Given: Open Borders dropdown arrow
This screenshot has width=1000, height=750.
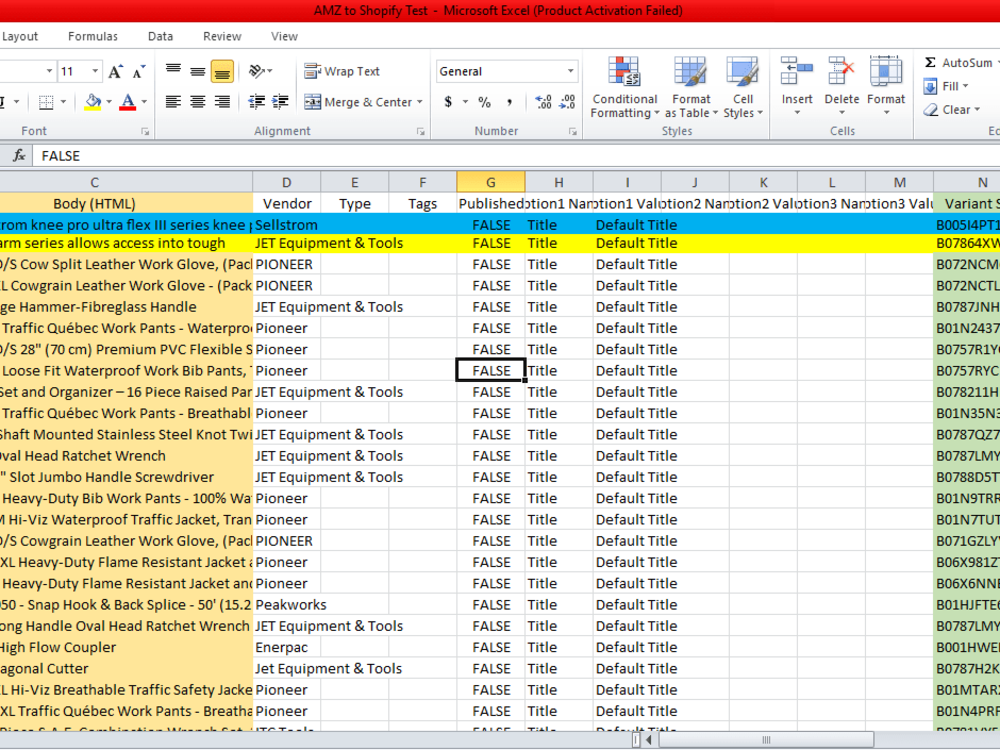Looking at the screenshot, I should click(63, 102).
